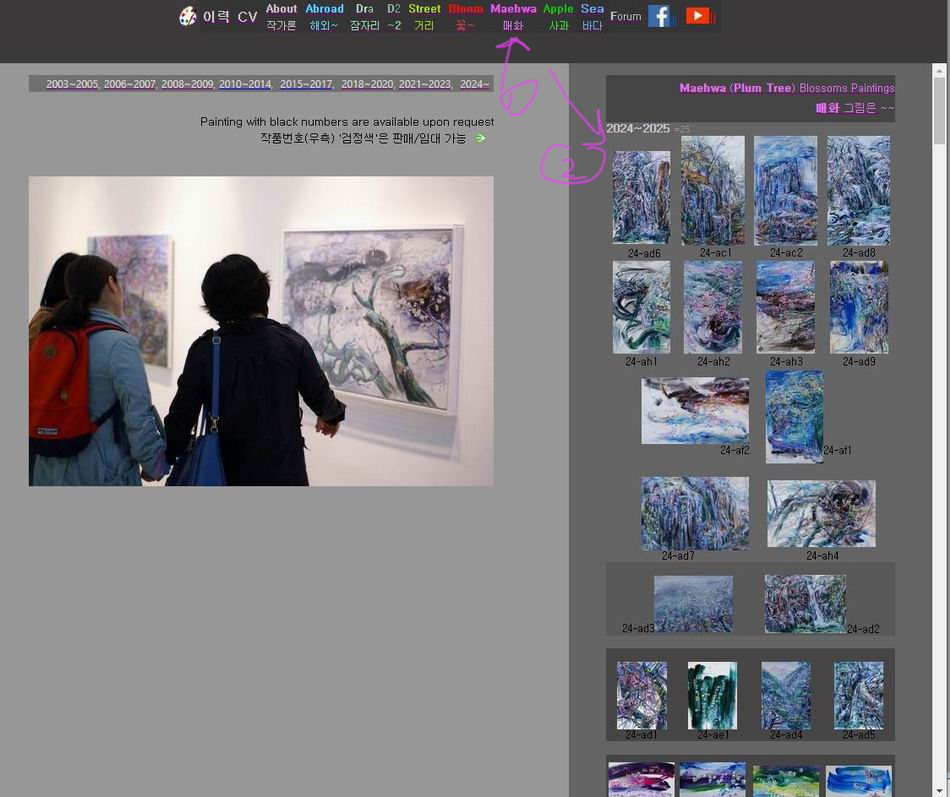Go to the Sea 바다 section
Viewport: 950px width, 797px height.
(x=592, y=17)
